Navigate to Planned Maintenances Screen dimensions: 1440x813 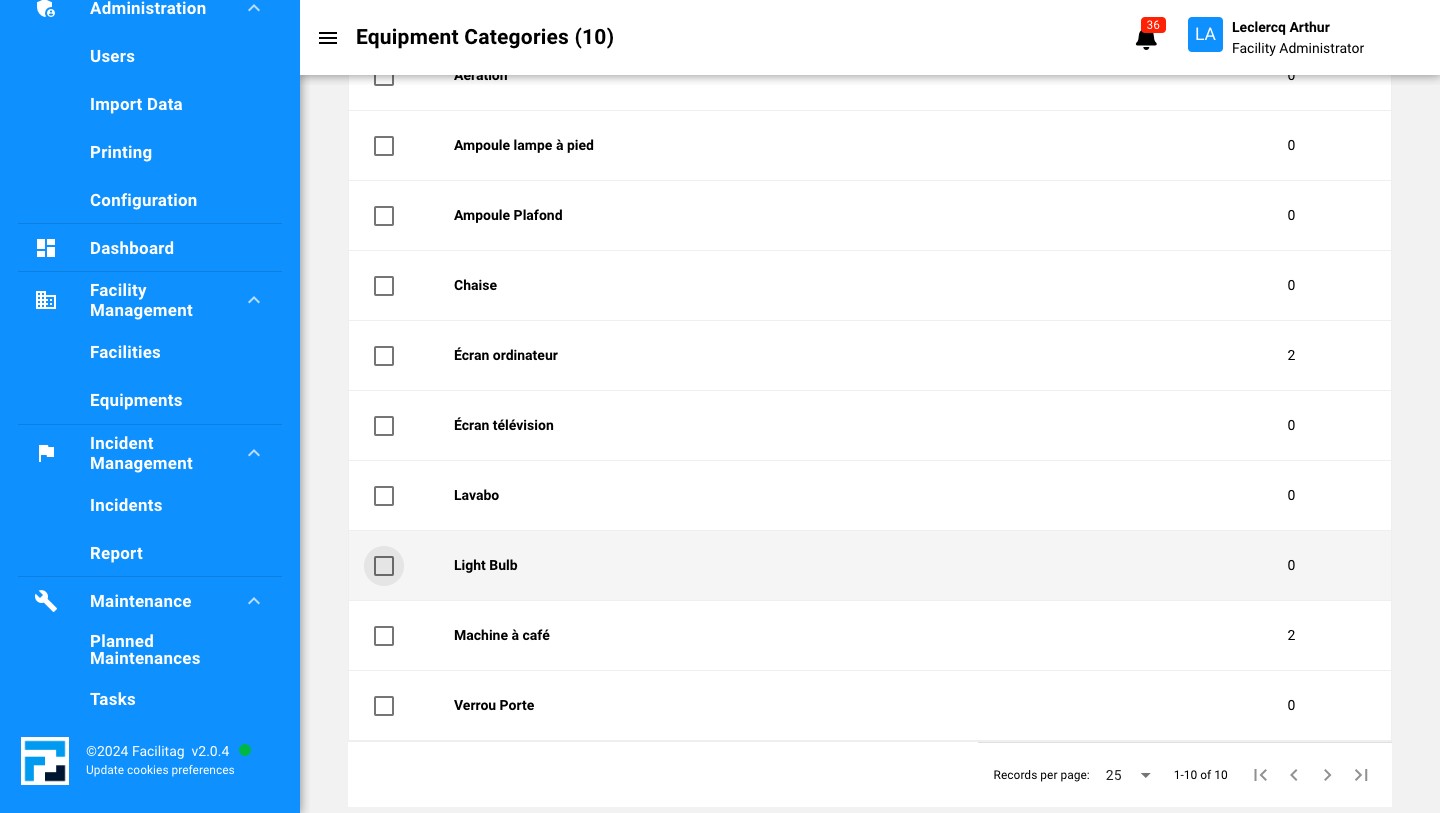click(x=145, y=650)
